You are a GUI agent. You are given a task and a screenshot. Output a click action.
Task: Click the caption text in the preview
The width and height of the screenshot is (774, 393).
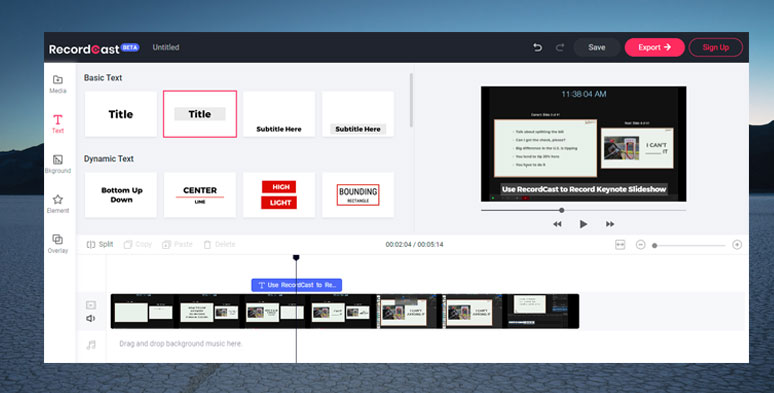click(x=584, y=189)
